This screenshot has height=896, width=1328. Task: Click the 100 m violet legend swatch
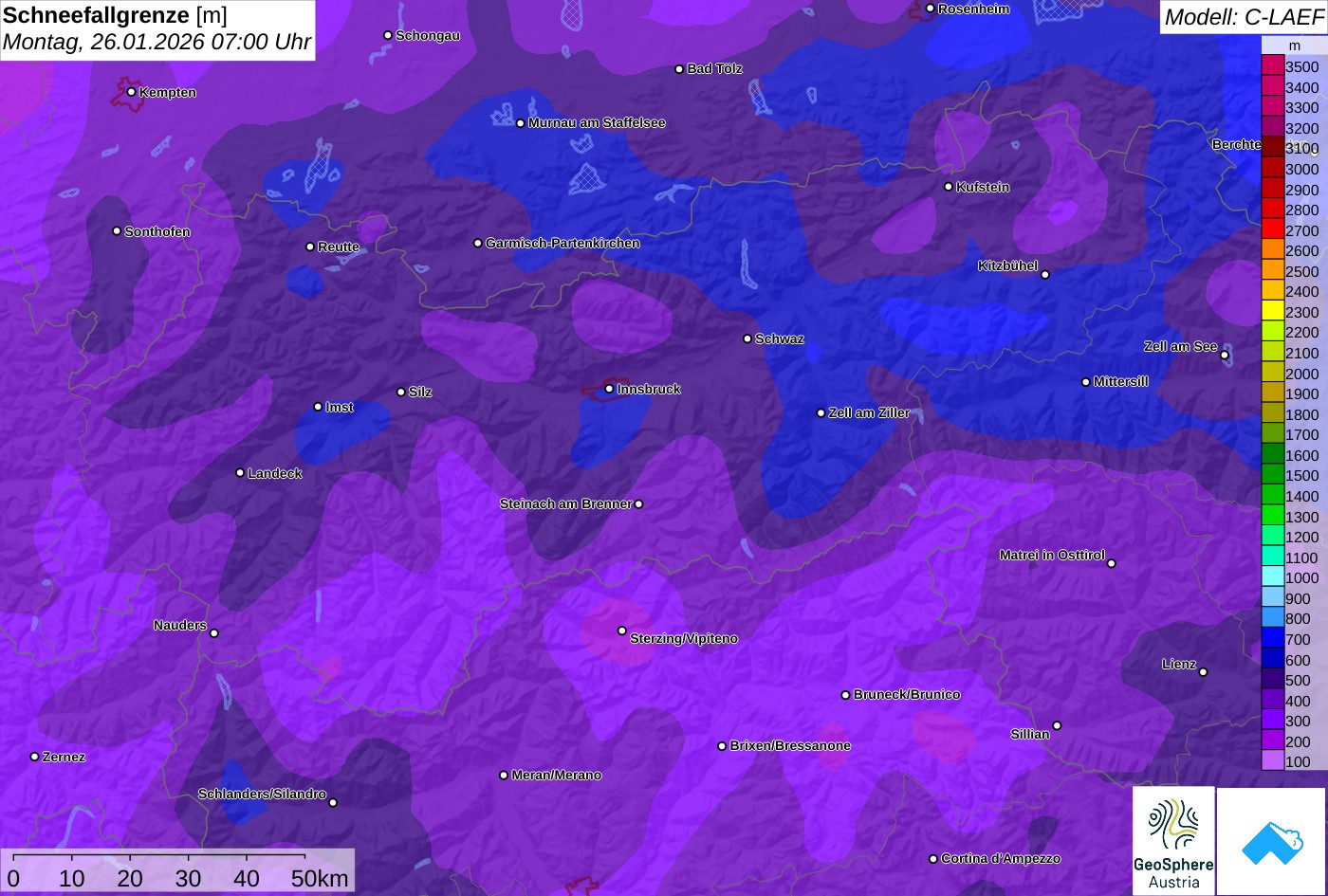(1272, 761)
